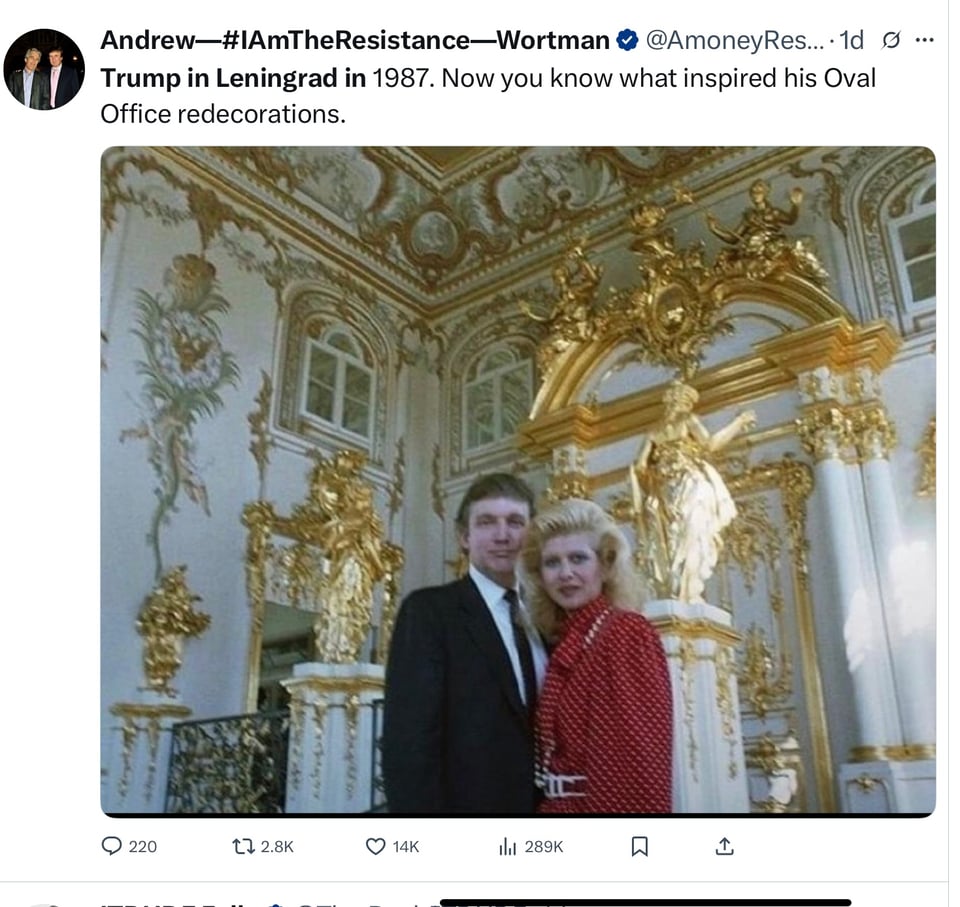960x907 pixels.
Task: Open the tweet options ellipsis menu
Action: click(922, 41)
